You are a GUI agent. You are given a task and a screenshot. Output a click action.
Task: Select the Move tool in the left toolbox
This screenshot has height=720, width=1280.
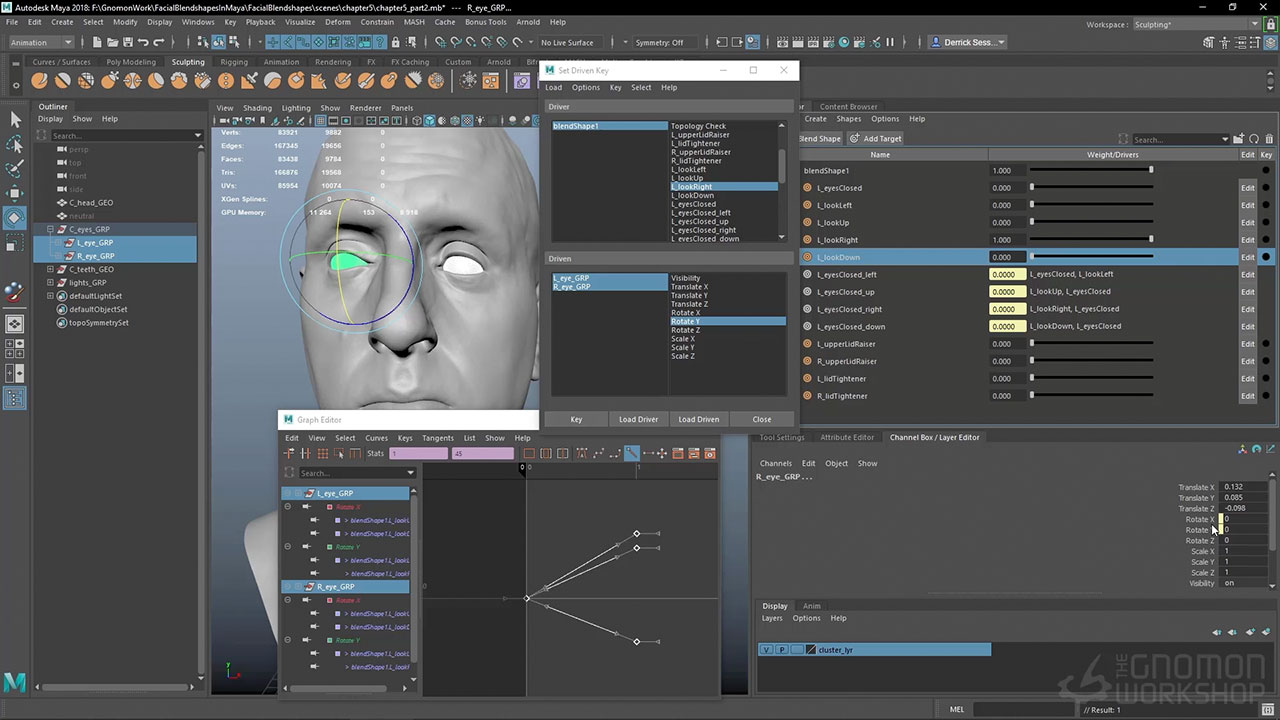pos(15,193)
